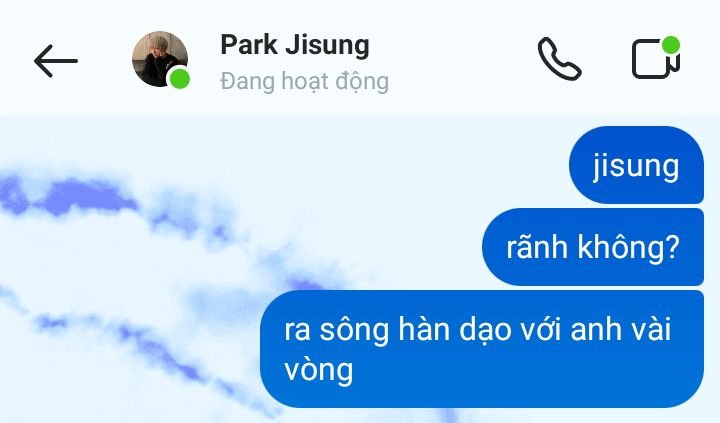720x423 pixels.
Task: Click the green dot on video icon
Action: pyautogui.click(x=671, y=45)
